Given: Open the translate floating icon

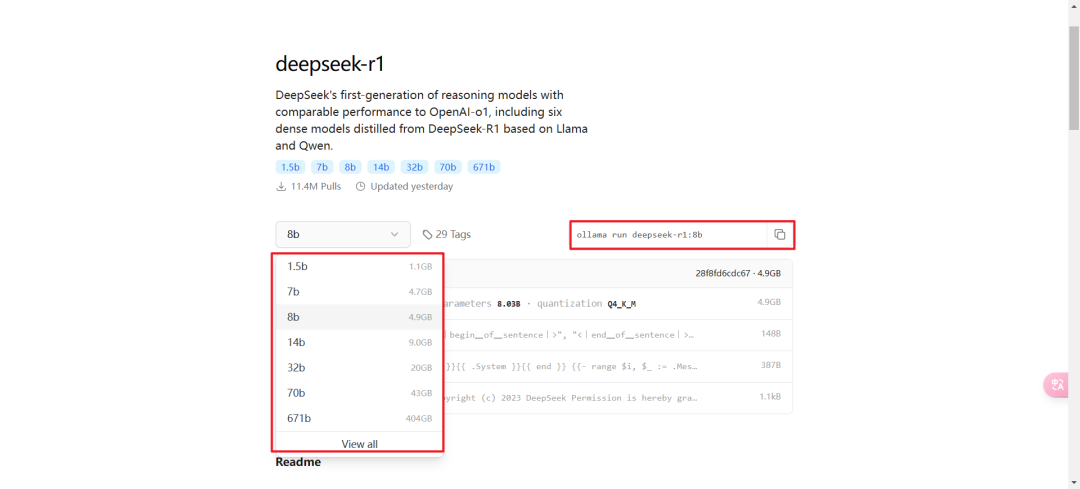Looking at the screenshot, I should tap(1057, 385).
